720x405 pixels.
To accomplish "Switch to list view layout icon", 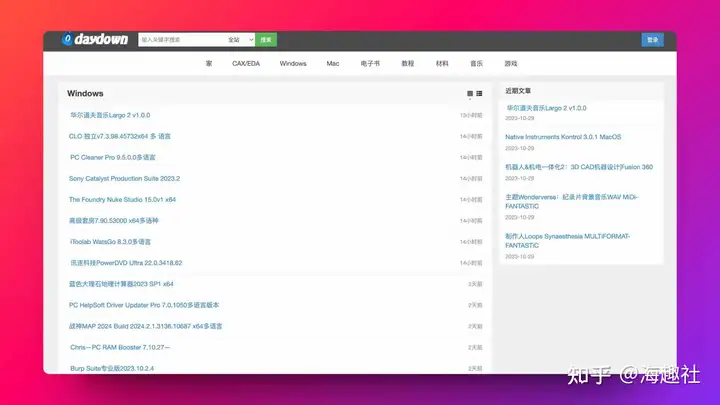I will click(x=480, y=94).
